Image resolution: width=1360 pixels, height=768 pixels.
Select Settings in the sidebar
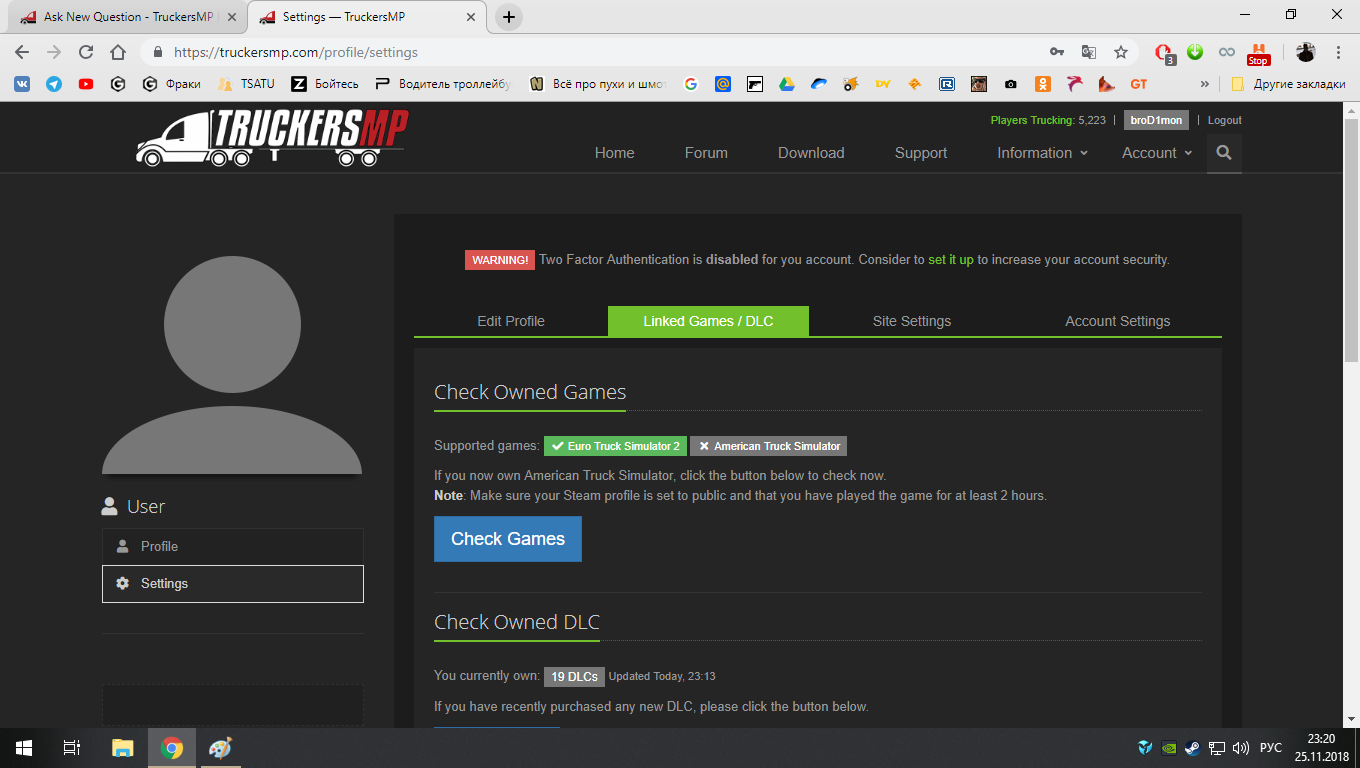[x=233, y=583]
